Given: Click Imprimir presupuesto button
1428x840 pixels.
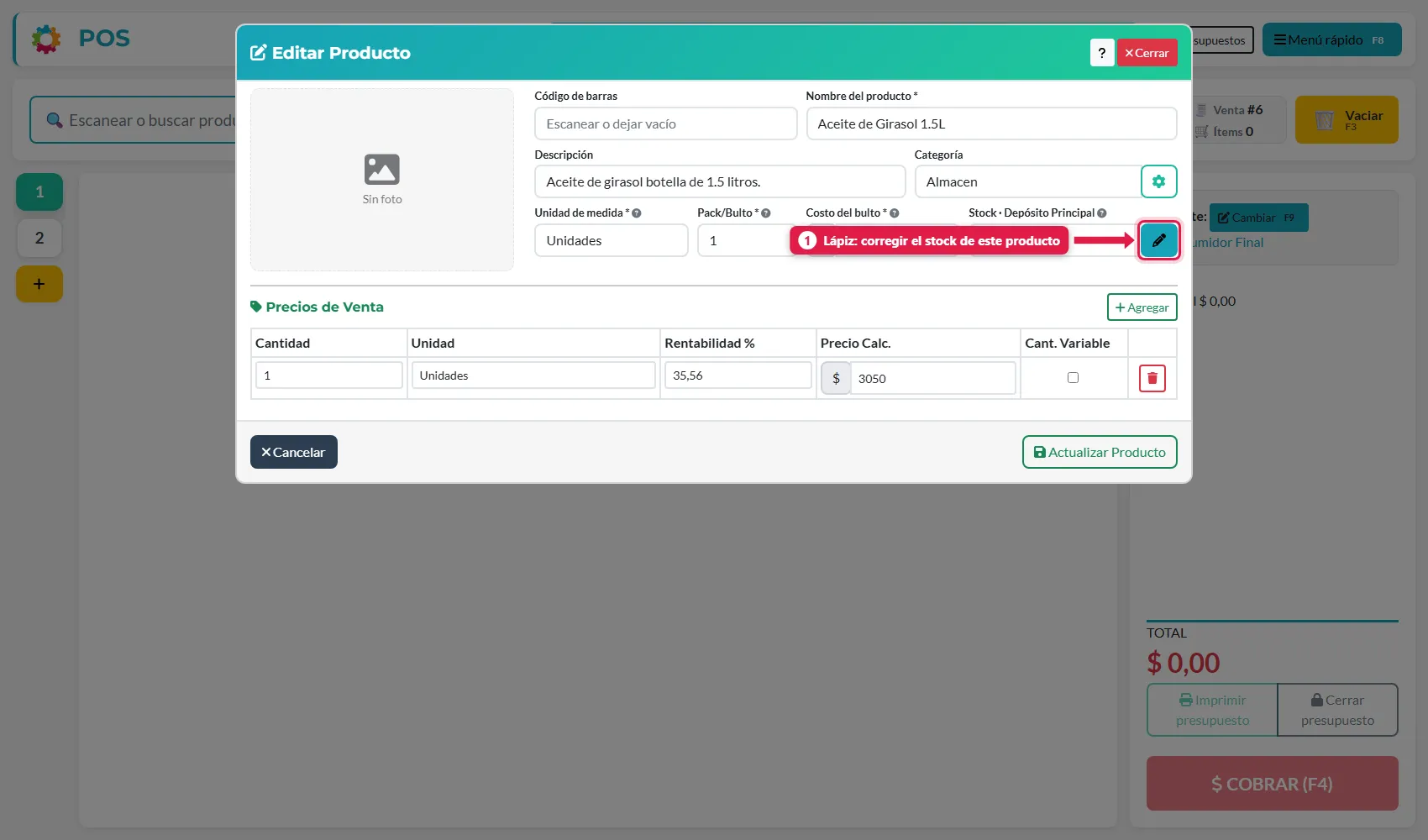Looking at the screenshot, I should point(1212,710).
